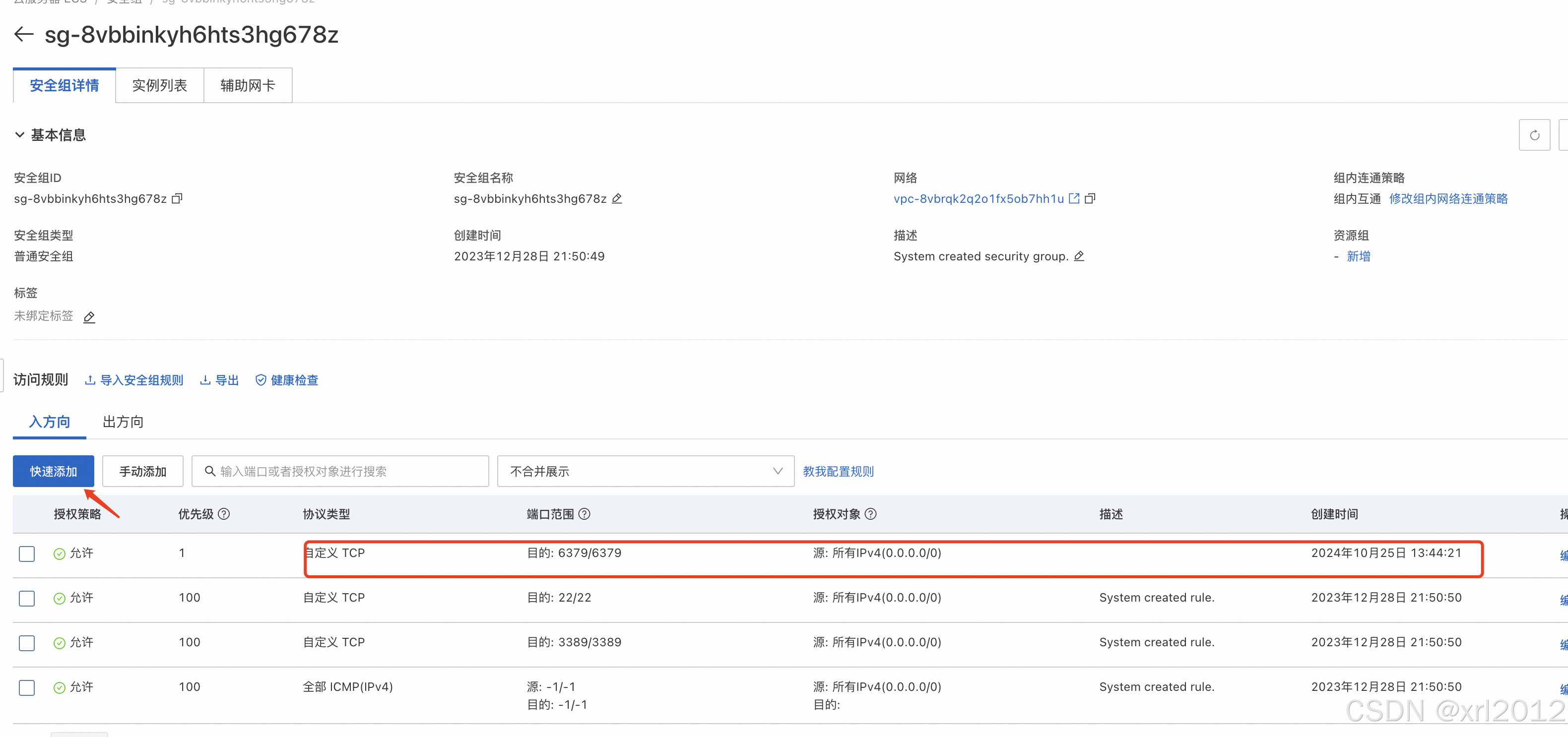
Task: Focus the port or object search field
Action: click(x=340, y=471)
